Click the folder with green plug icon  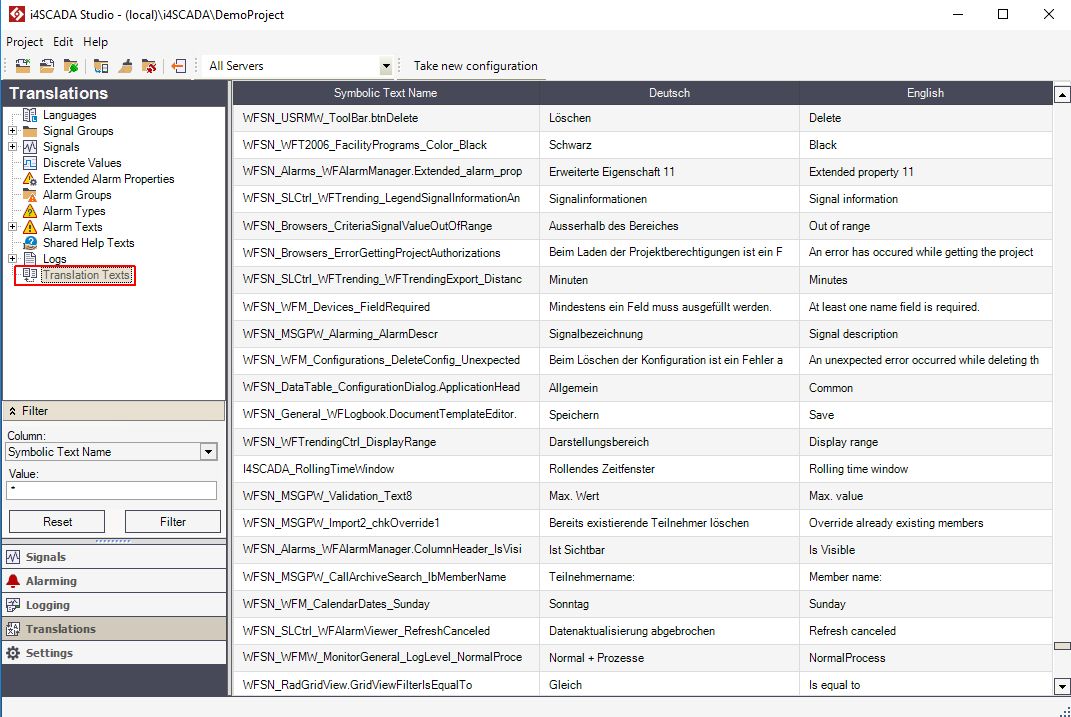[x=70, y=66]
